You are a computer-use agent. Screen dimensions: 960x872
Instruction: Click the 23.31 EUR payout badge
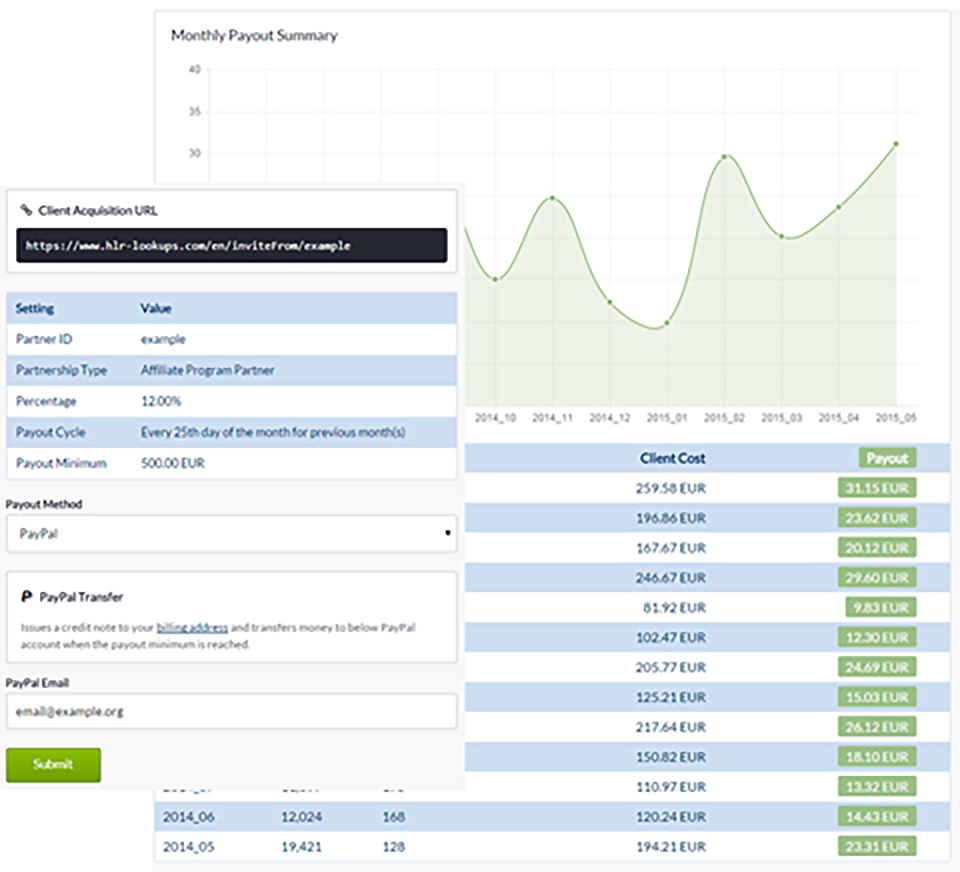point(877,846)
